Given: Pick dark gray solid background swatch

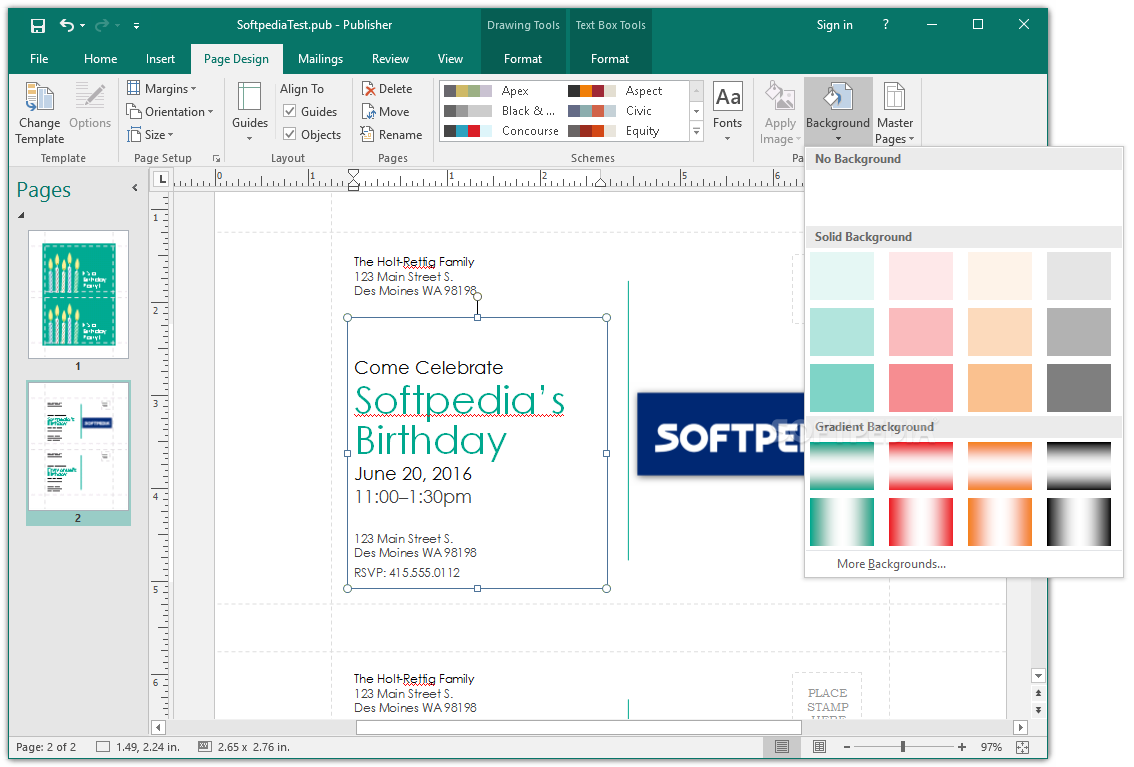Looking at the screenshot, I should (x=1078, y=387).
